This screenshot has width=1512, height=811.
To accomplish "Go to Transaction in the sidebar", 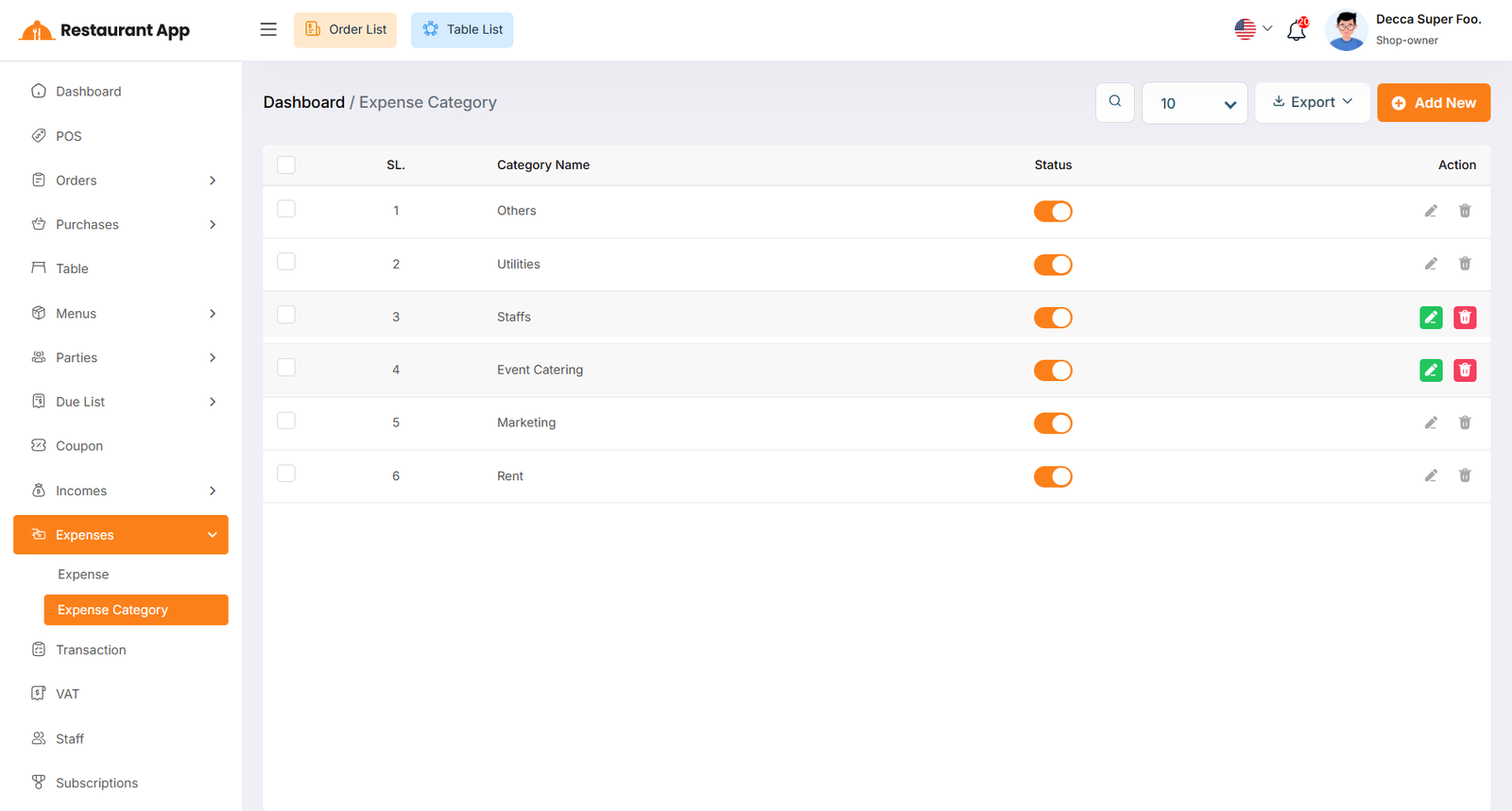I will pos(91,650).
